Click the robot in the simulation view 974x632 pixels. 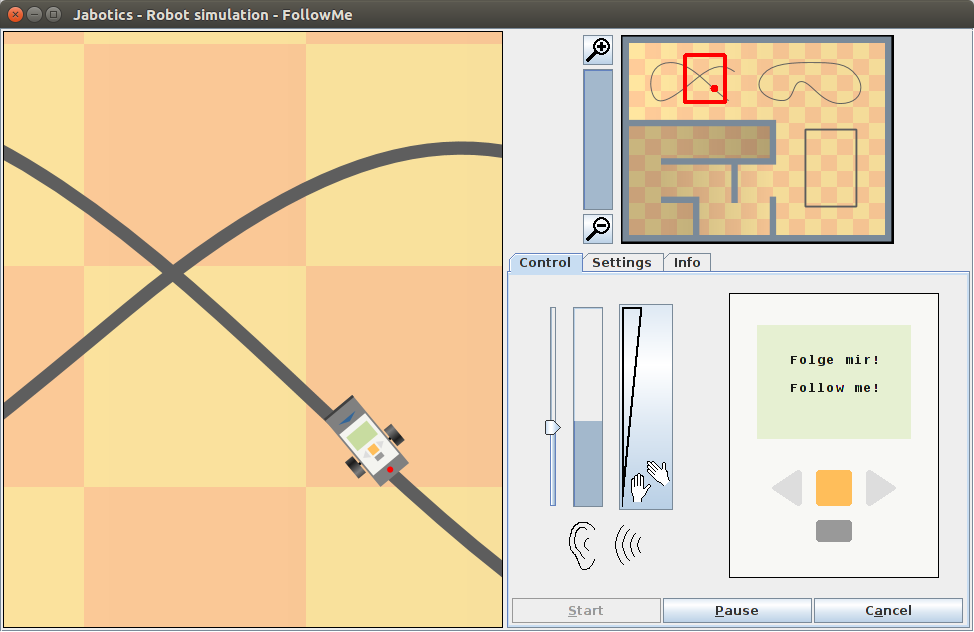365,441
